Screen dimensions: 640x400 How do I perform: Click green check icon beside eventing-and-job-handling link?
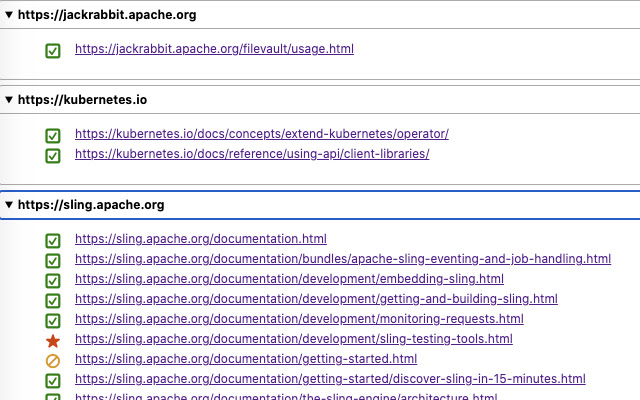click(53, 261)
